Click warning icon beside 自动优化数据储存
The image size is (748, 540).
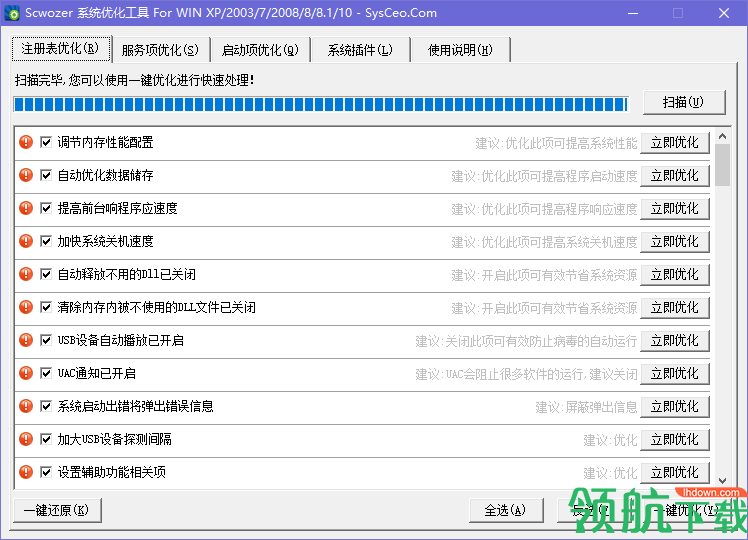(26, 175)
